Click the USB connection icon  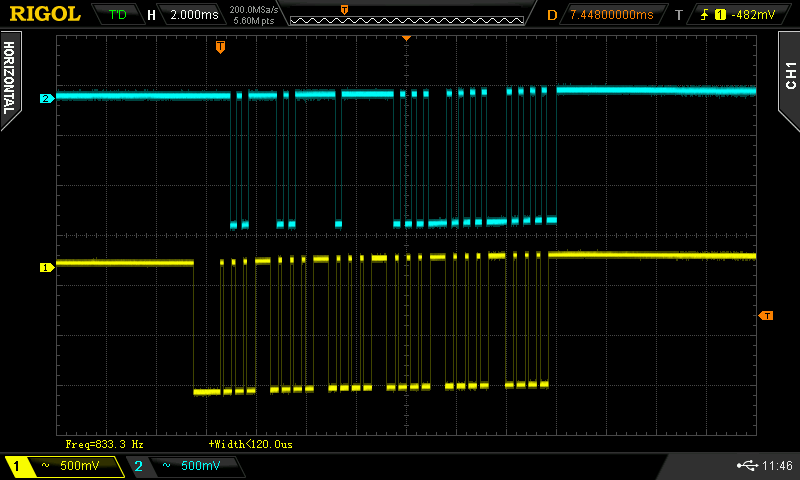click(x=747, y=465)
